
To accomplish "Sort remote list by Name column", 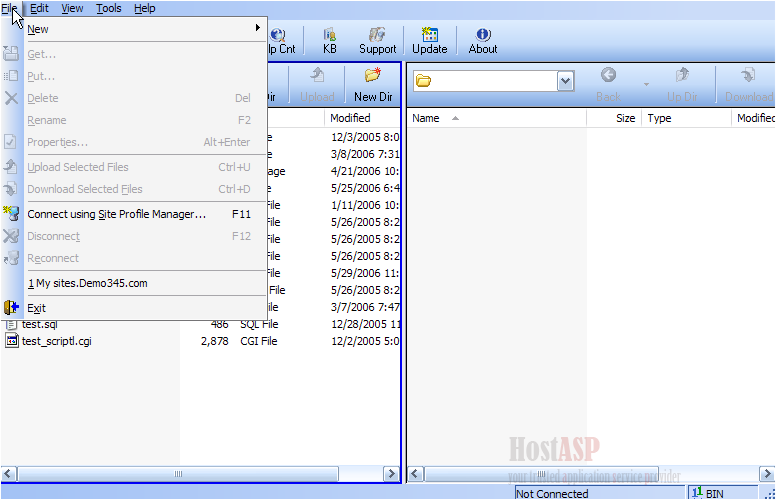I will pos(426,118).
